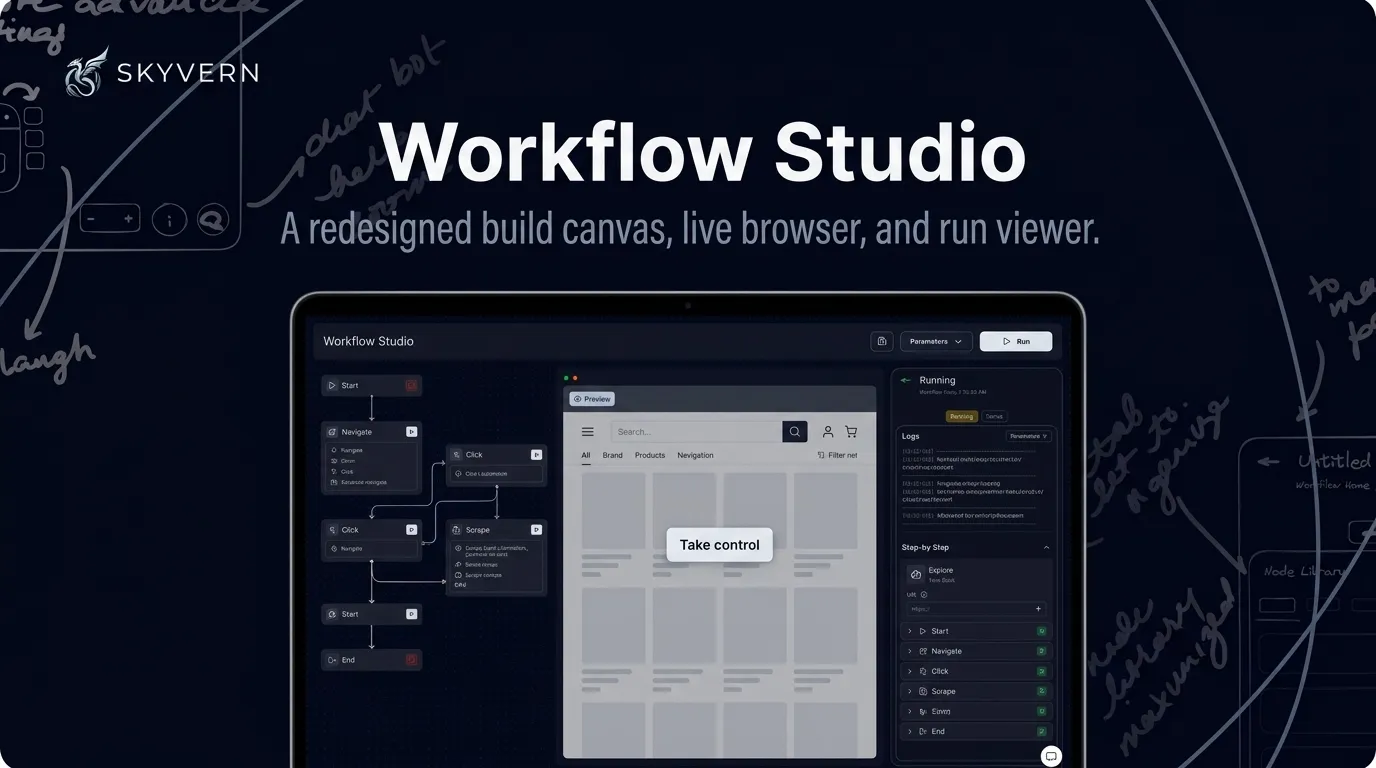This screenshot has height=768, width=1376.
Task: Click green status badge on Click step row
Action: [x=1041, y=671]
